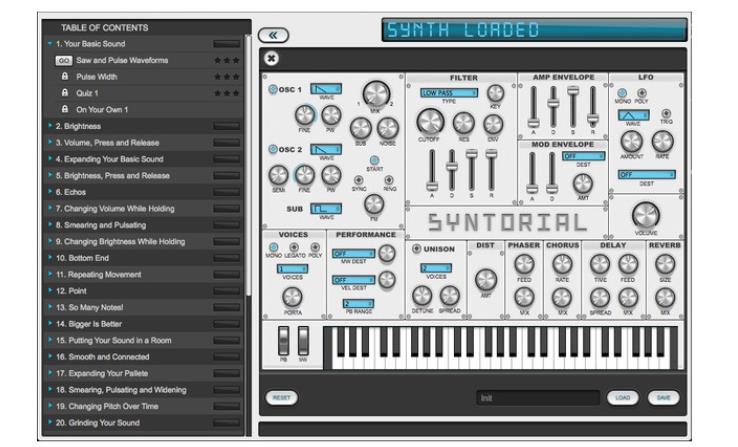Viewport: 738px width, 447px height.
Task: Click the Porta knob in Voices
Action: point(292,297)
